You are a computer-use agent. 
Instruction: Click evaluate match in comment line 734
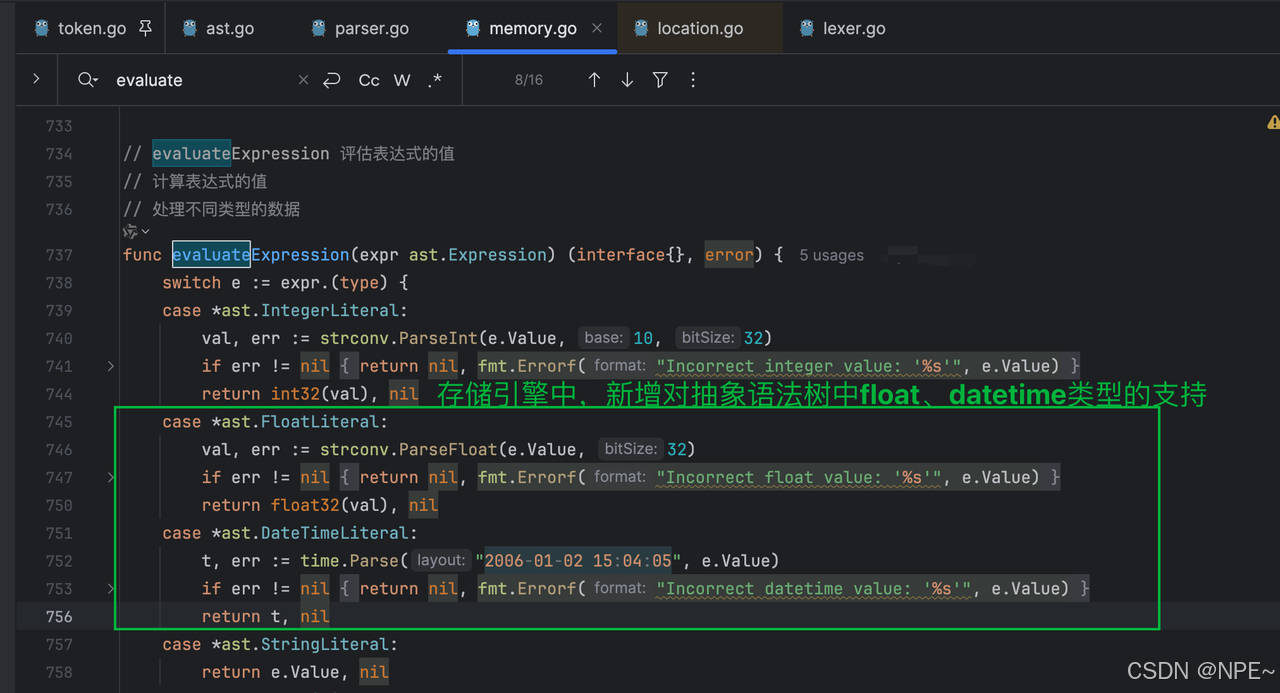click(191, 154)
